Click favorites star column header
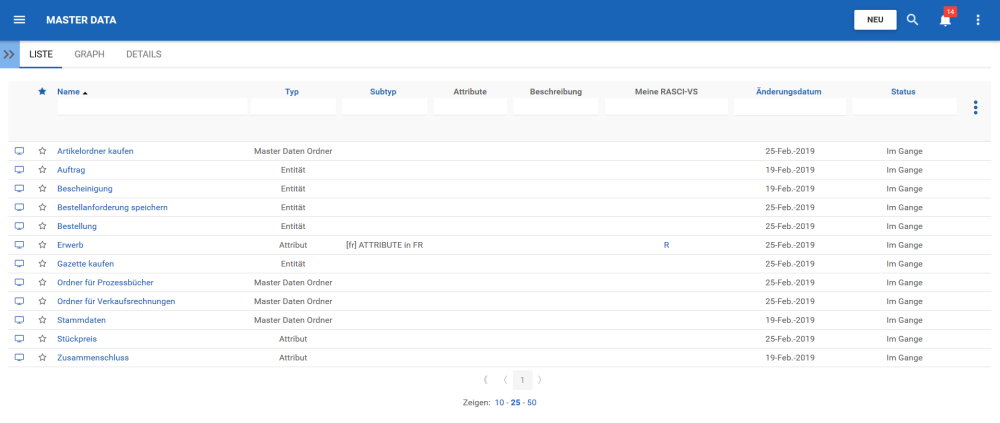 pos(42,92)
